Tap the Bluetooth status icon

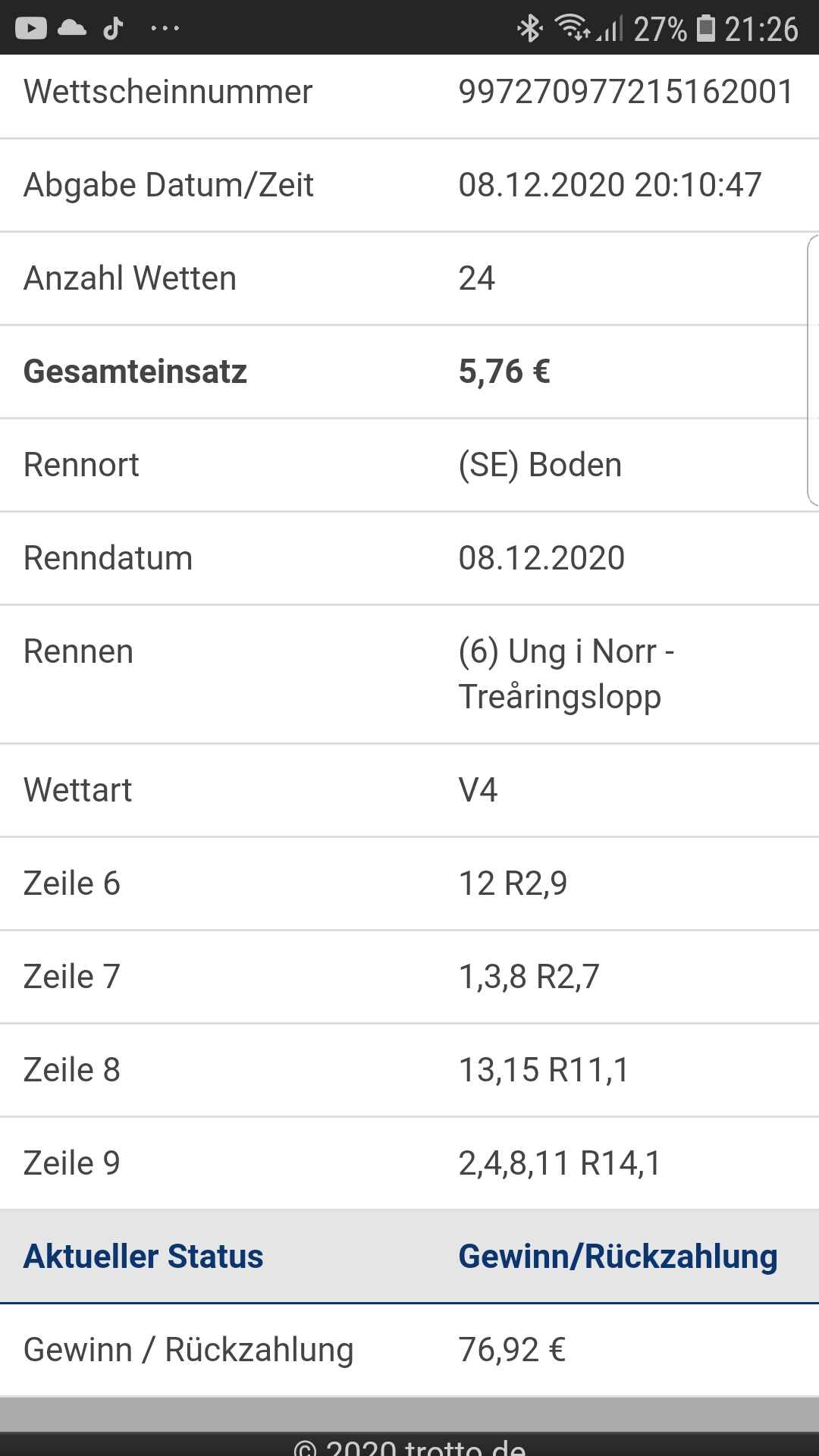click(529, 29)
